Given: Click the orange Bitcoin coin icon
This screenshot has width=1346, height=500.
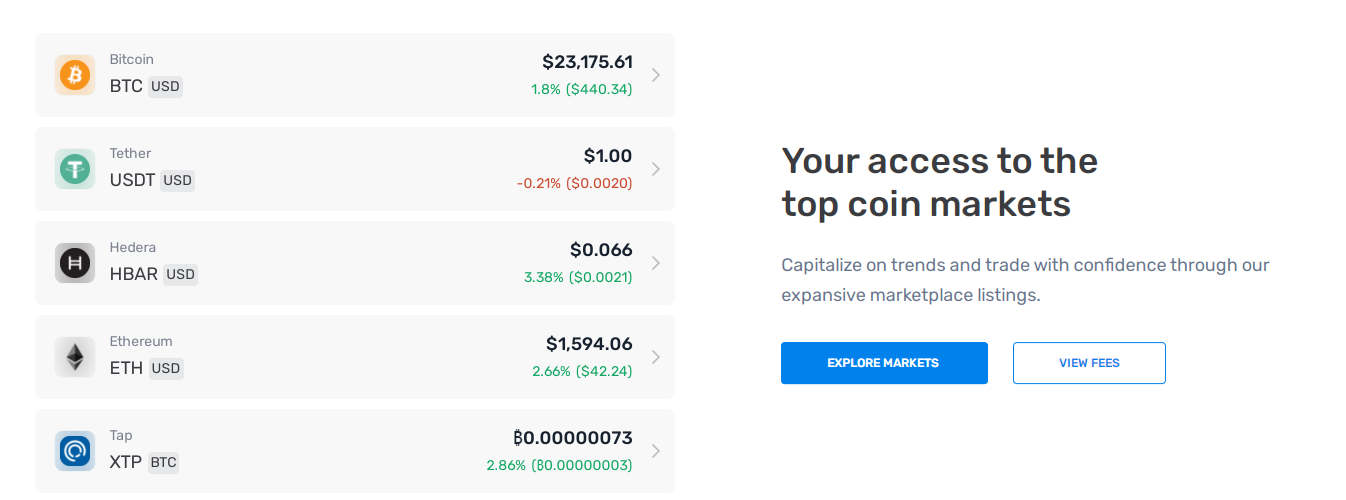Looking at the screenshot, I should [x=75, y=75].
